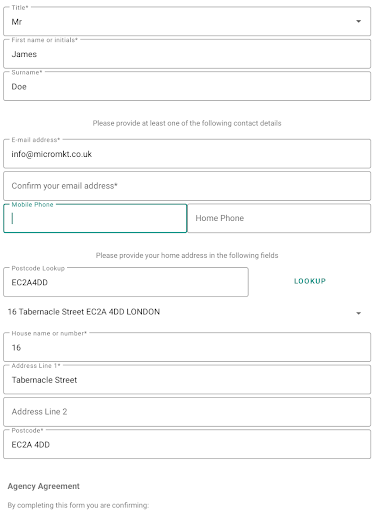Click the Postcode field showing EC2A 4DD
Screen dimensions: 374x512
click(x=187, y=444)
